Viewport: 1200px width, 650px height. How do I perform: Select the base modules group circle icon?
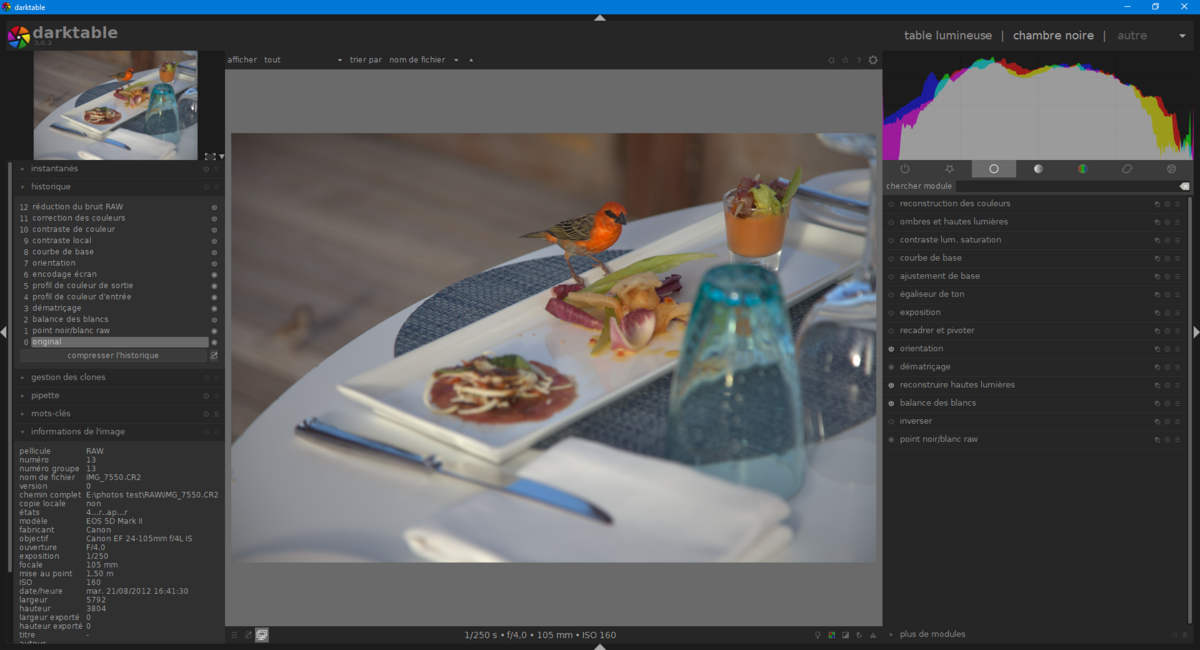994,169
